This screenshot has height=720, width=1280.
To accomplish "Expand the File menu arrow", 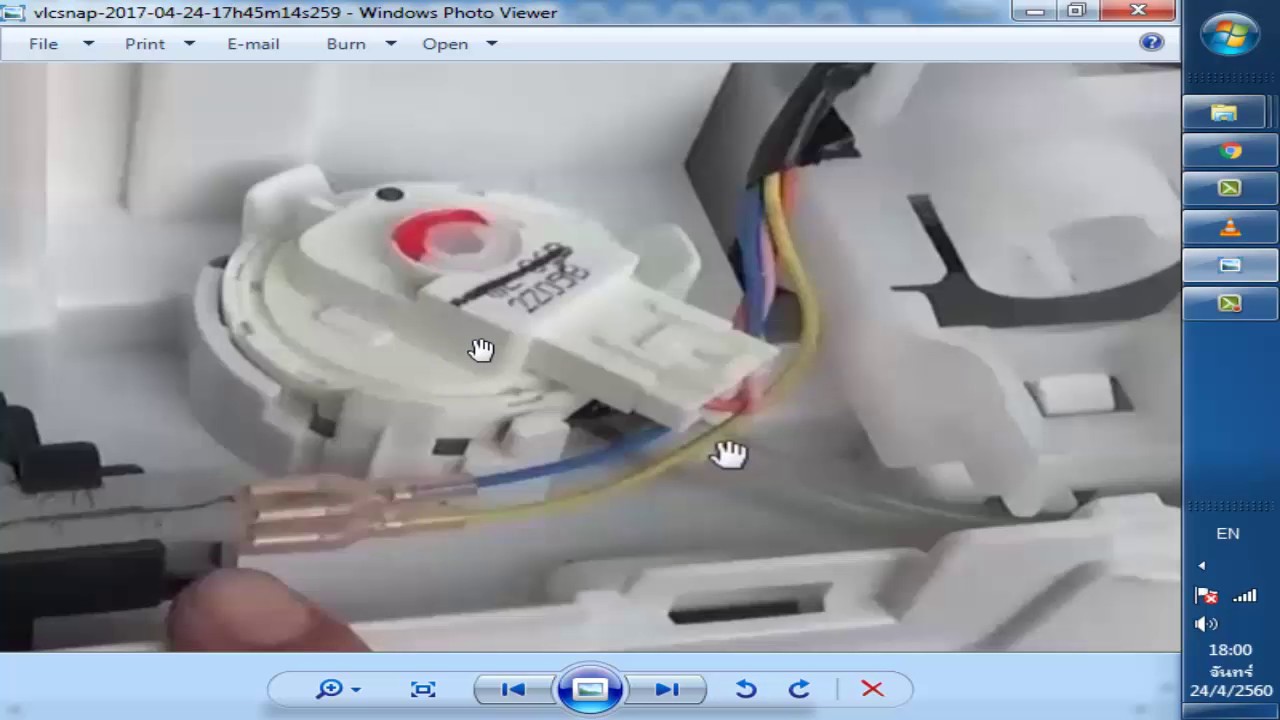I will click(x=88, y=44).
